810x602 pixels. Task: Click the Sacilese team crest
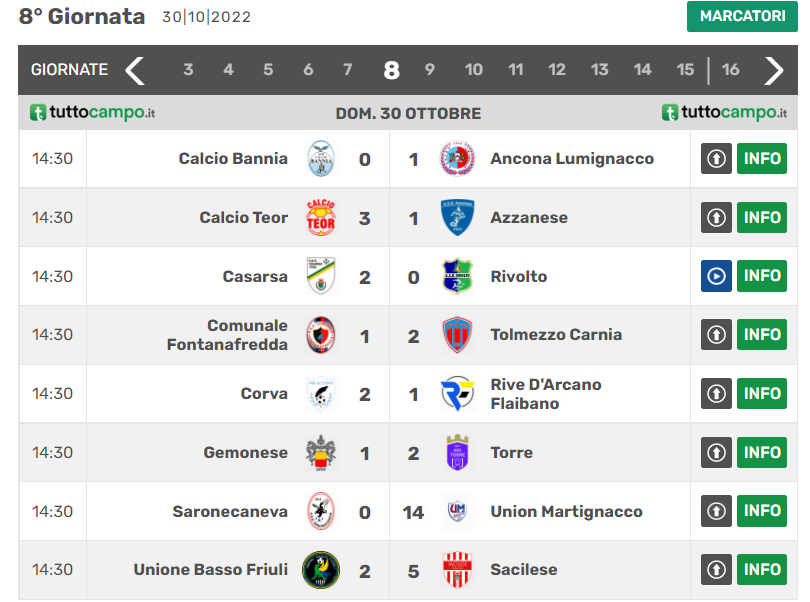pos(457,570)
